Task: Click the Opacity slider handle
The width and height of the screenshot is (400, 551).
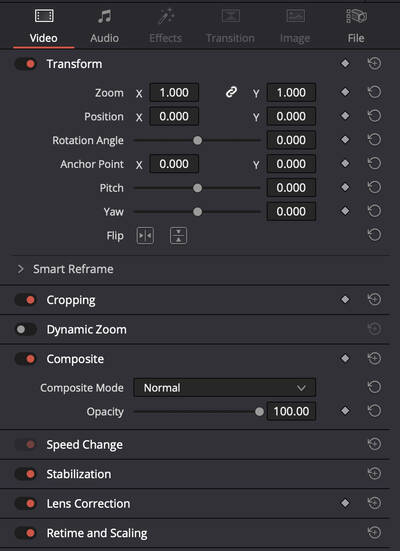Action: [x=259, y=411]
